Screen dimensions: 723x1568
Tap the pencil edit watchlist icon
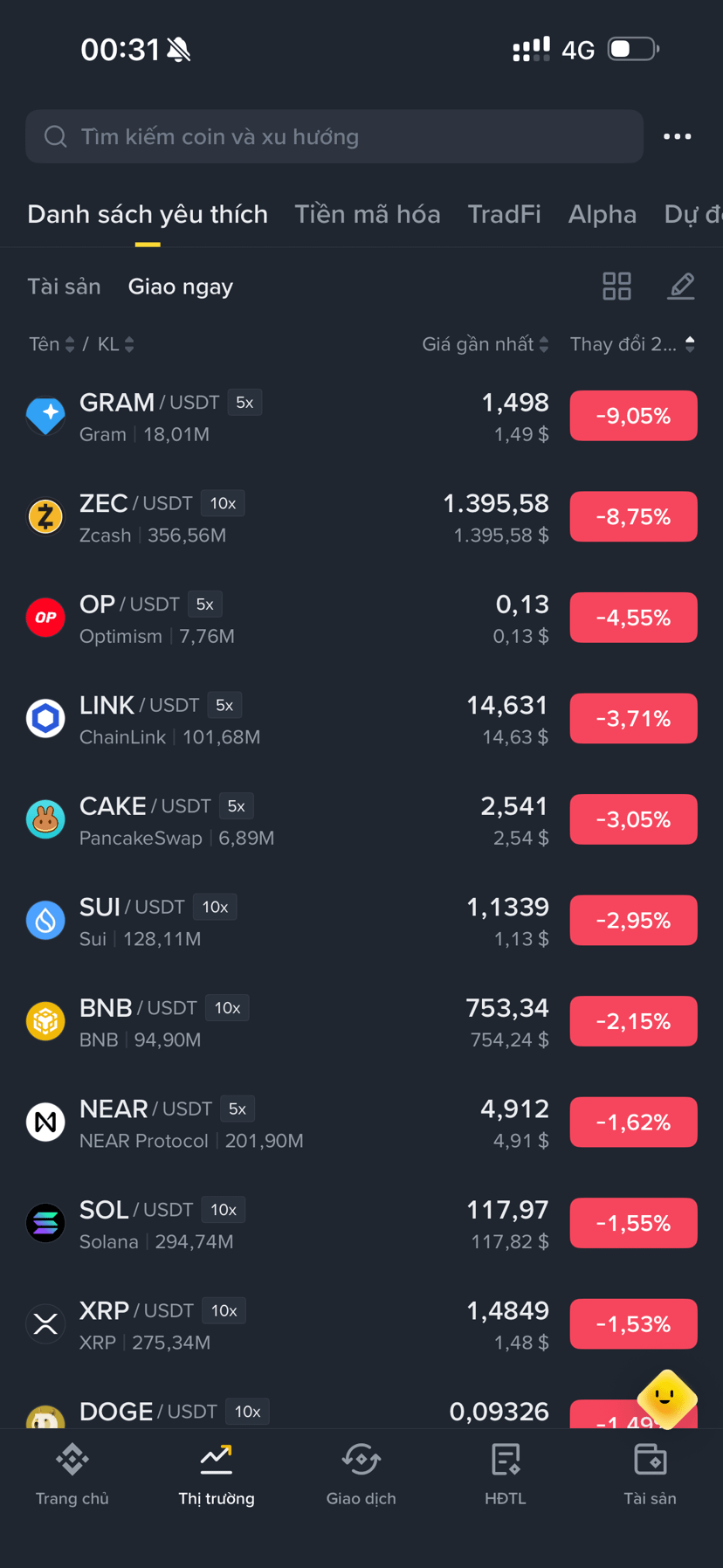coord(681,286)
